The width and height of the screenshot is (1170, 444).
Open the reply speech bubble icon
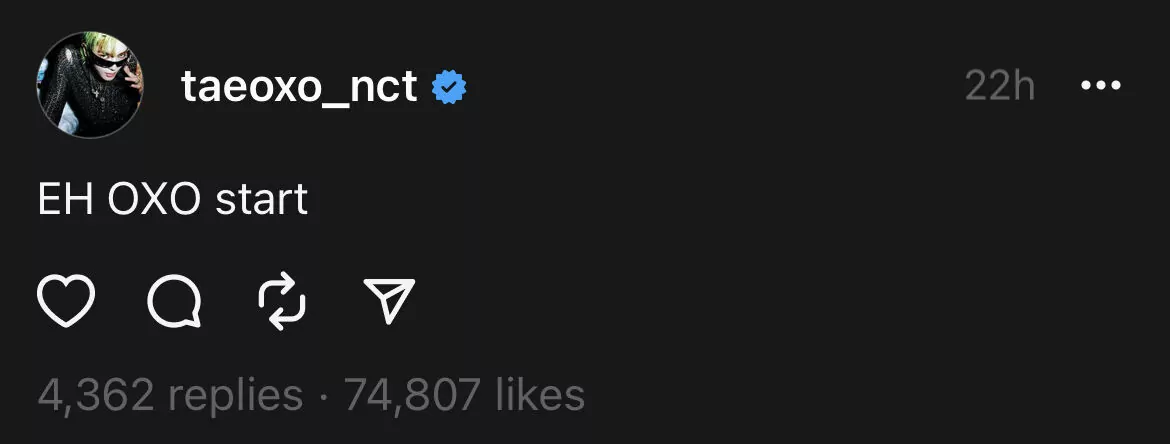coord(174,300)
